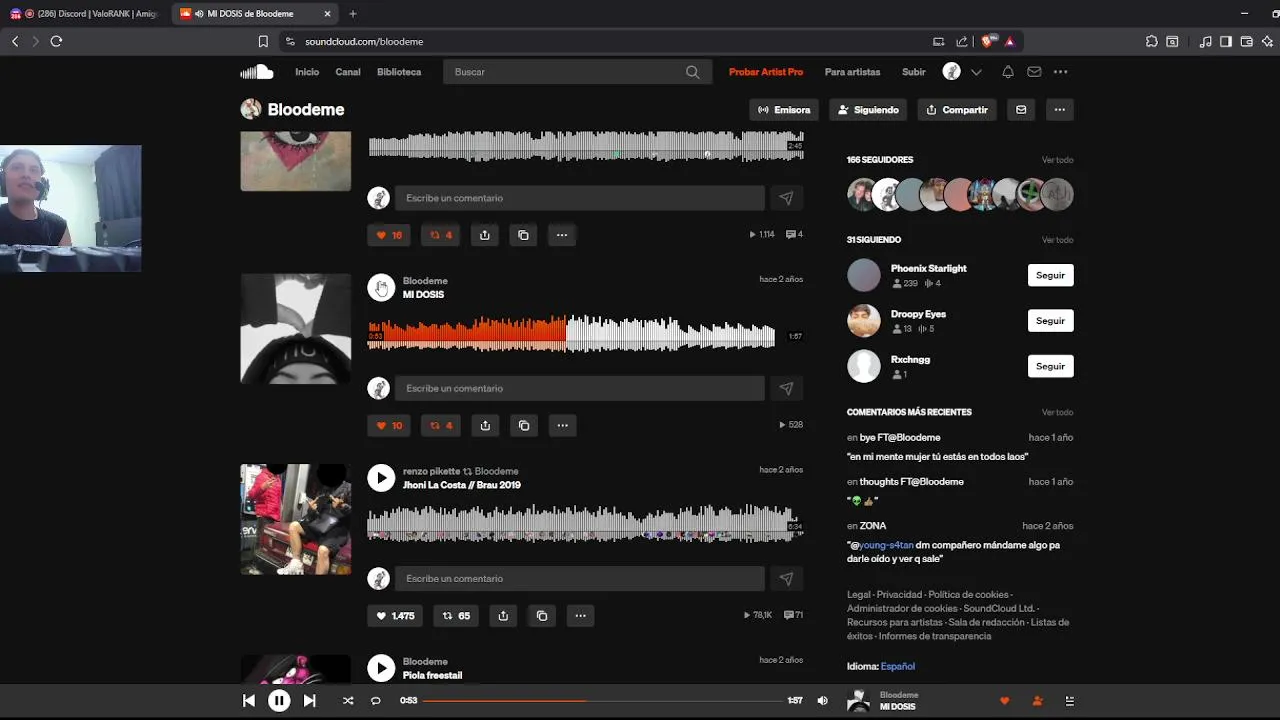
Task: Open the messages envelope icon in header
Action: point(1034,72)
